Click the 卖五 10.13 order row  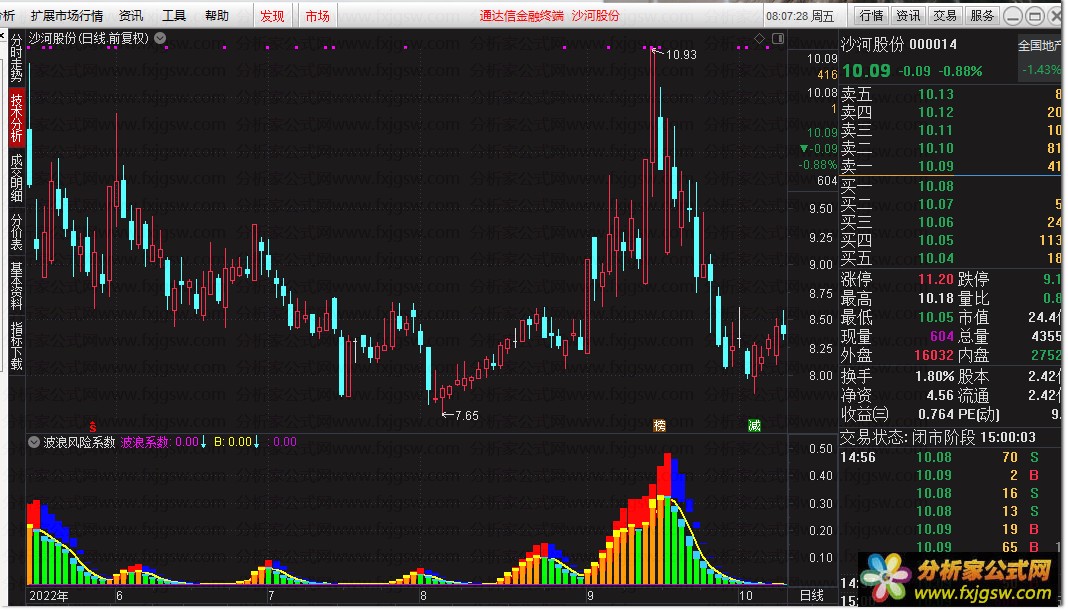(x=950, y=94)
